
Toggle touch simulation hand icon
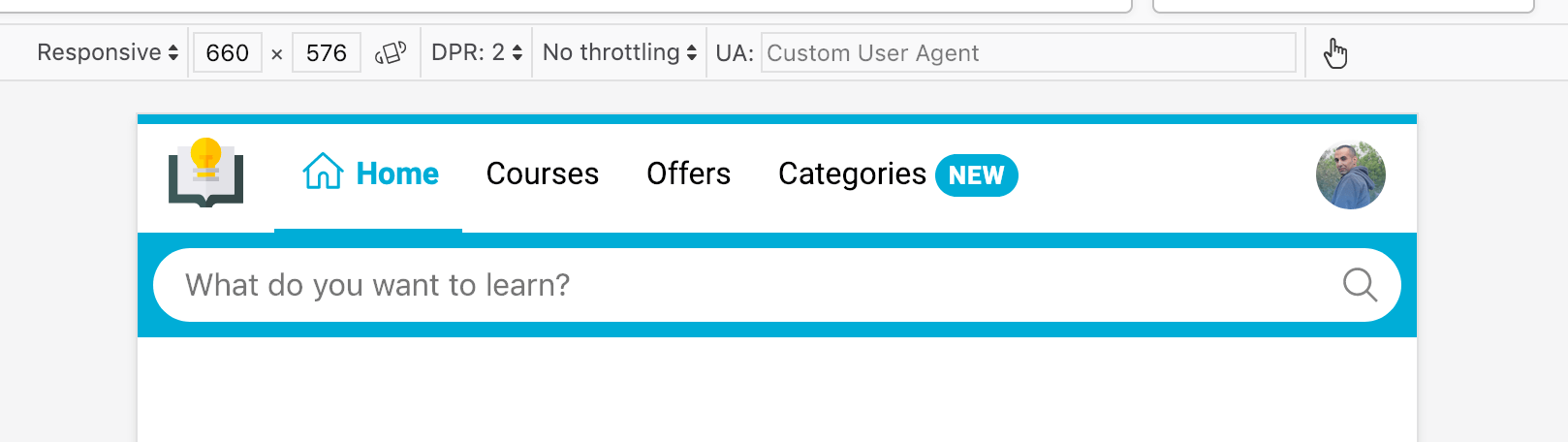click(x=1335, y=53)
